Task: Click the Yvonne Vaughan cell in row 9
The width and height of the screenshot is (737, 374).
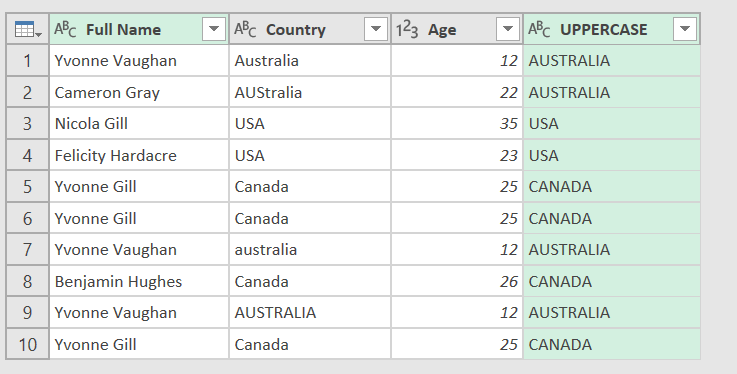Action: pos(139,312)
